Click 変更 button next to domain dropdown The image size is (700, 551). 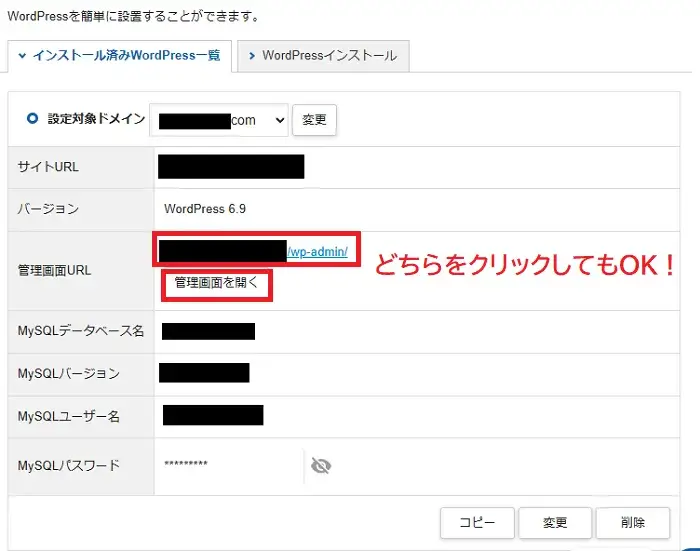click(314, 120)
